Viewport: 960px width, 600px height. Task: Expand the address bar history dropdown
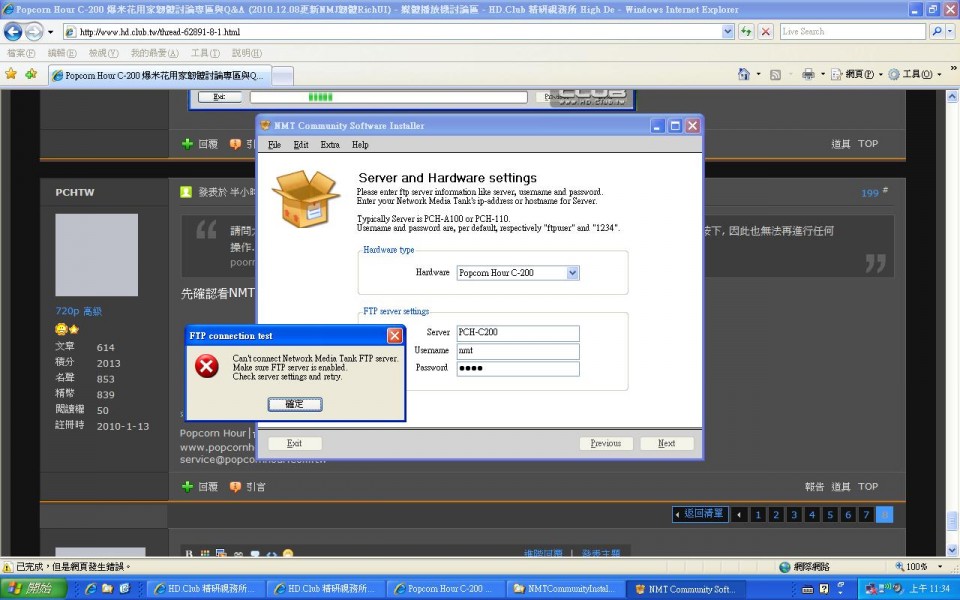pyautogui.click(x=727, y=32)
